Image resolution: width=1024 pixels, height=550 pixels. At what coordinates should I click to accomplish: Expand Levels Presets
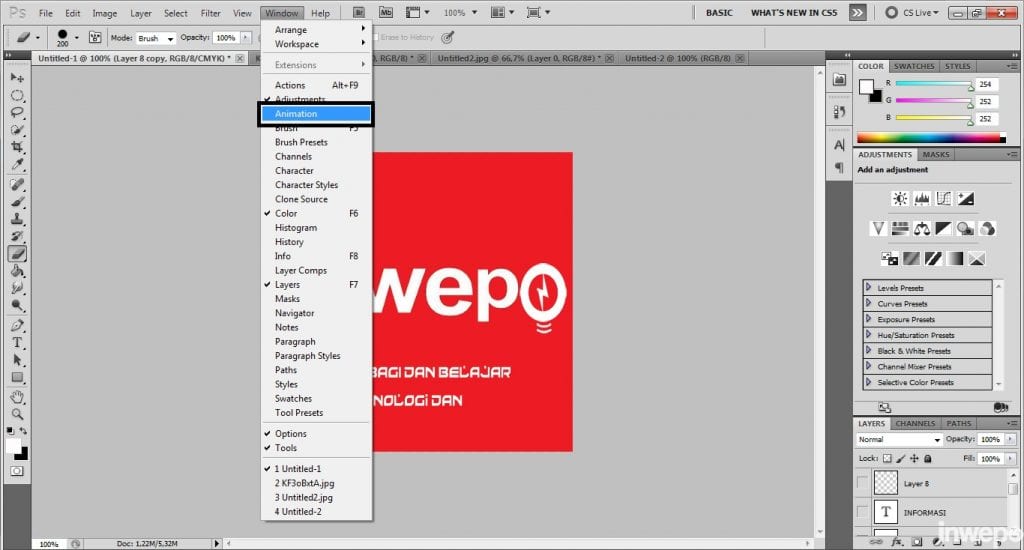(x=869, y=287)
